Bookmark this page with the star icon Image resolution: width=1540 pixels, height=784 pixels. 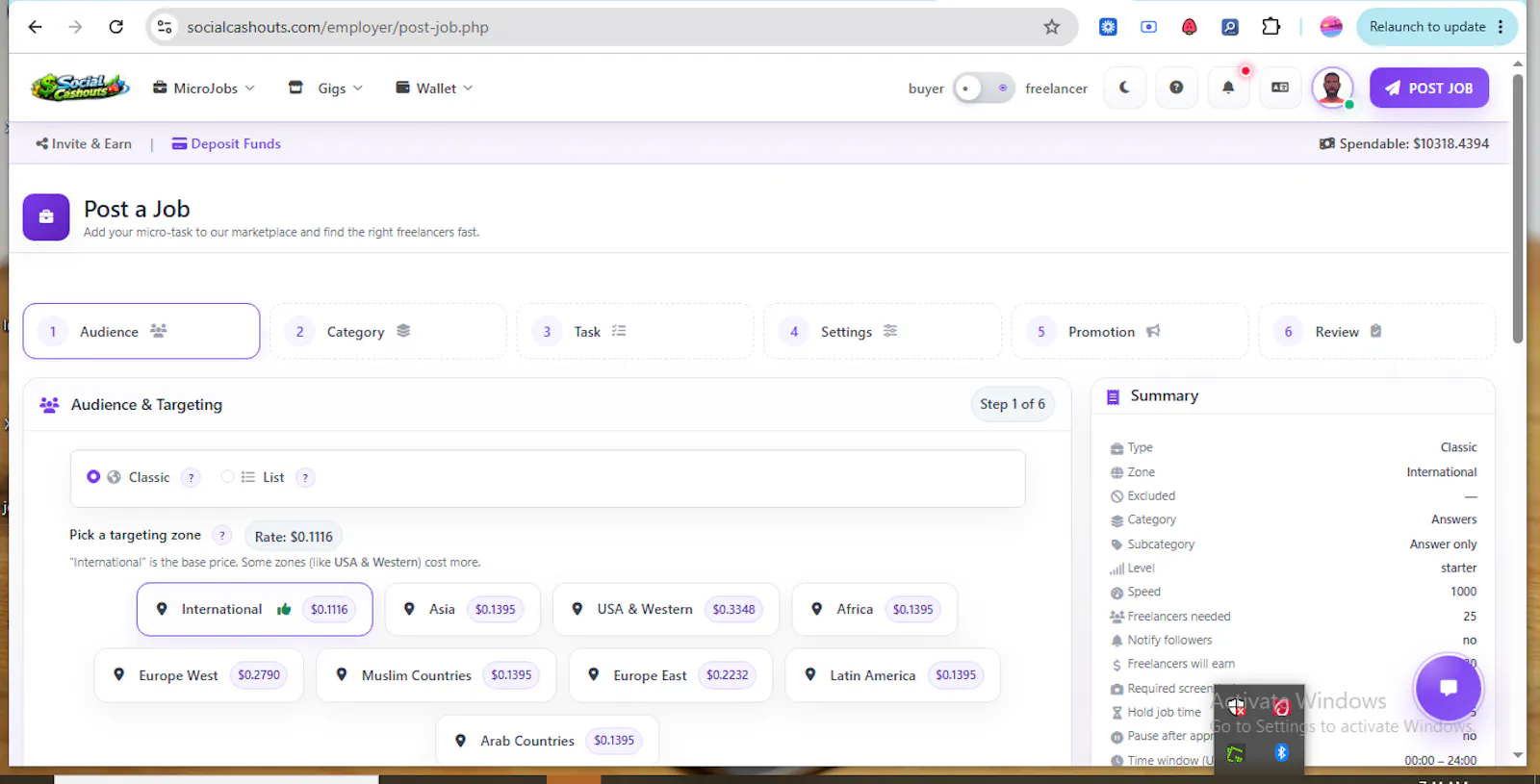point(1052,27)
